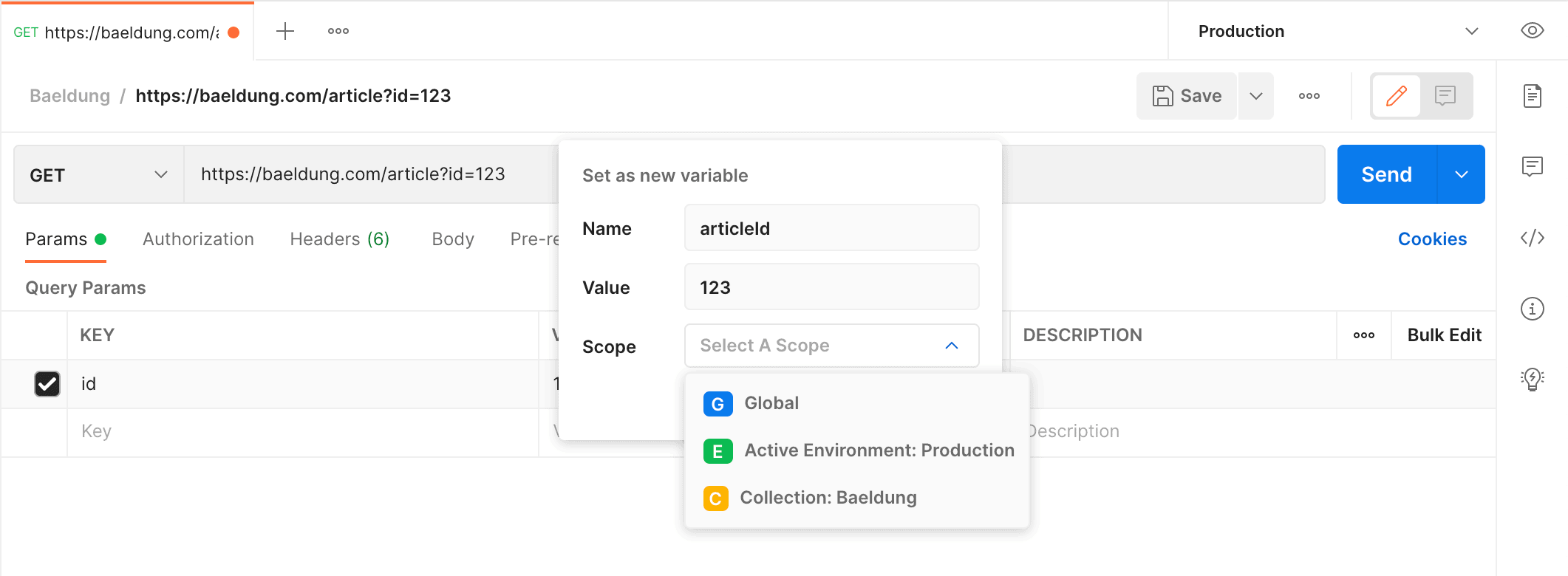This screenshot has height=576, width=1568.
Task: Switch to edit mode with pencil icon
Action: tap(1396, 96)
